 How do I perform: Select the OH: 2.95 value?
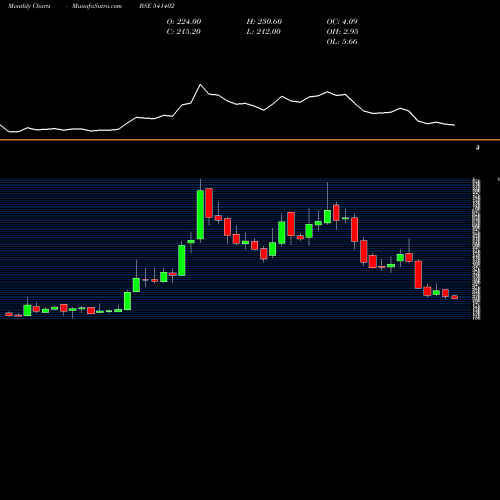click(342, 31)
